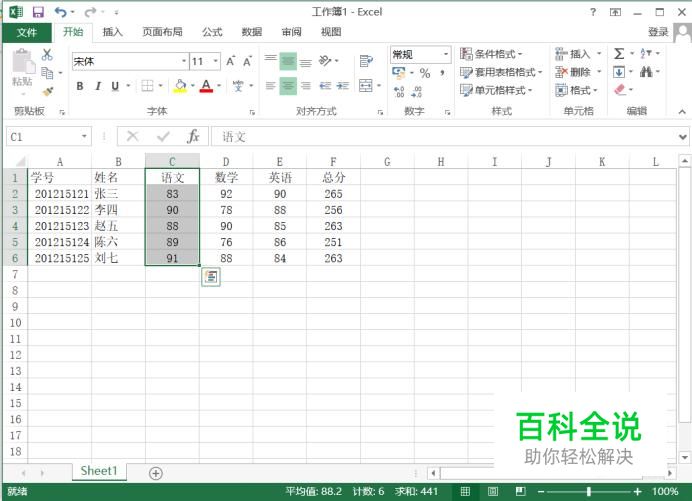Click the Paste Options icon below the selection
Image resolution: width=692 pixels, height=501 pixels.
pos(210,277)
